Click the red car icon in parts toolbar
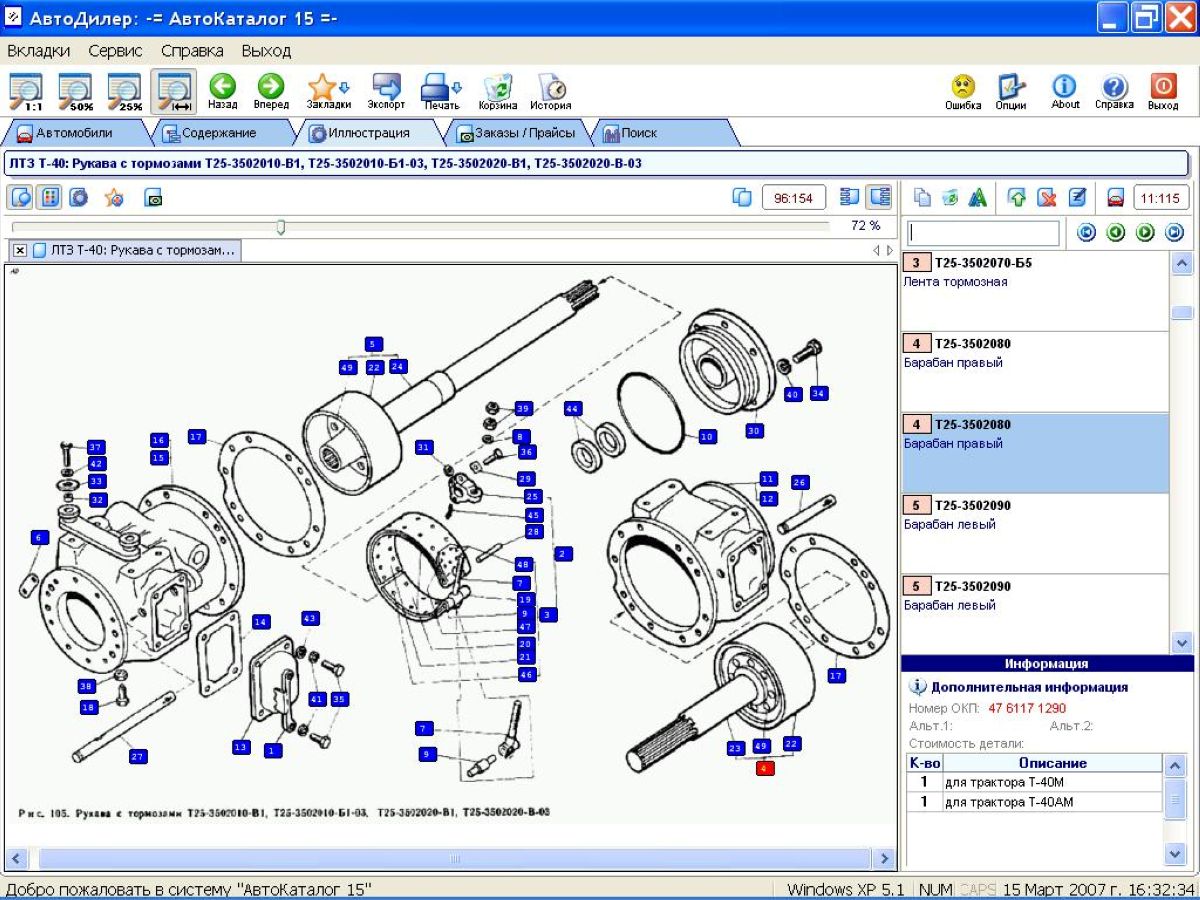Viewport: 1200px width, 900px height. pyautogui.click(x=1116, y=197)
